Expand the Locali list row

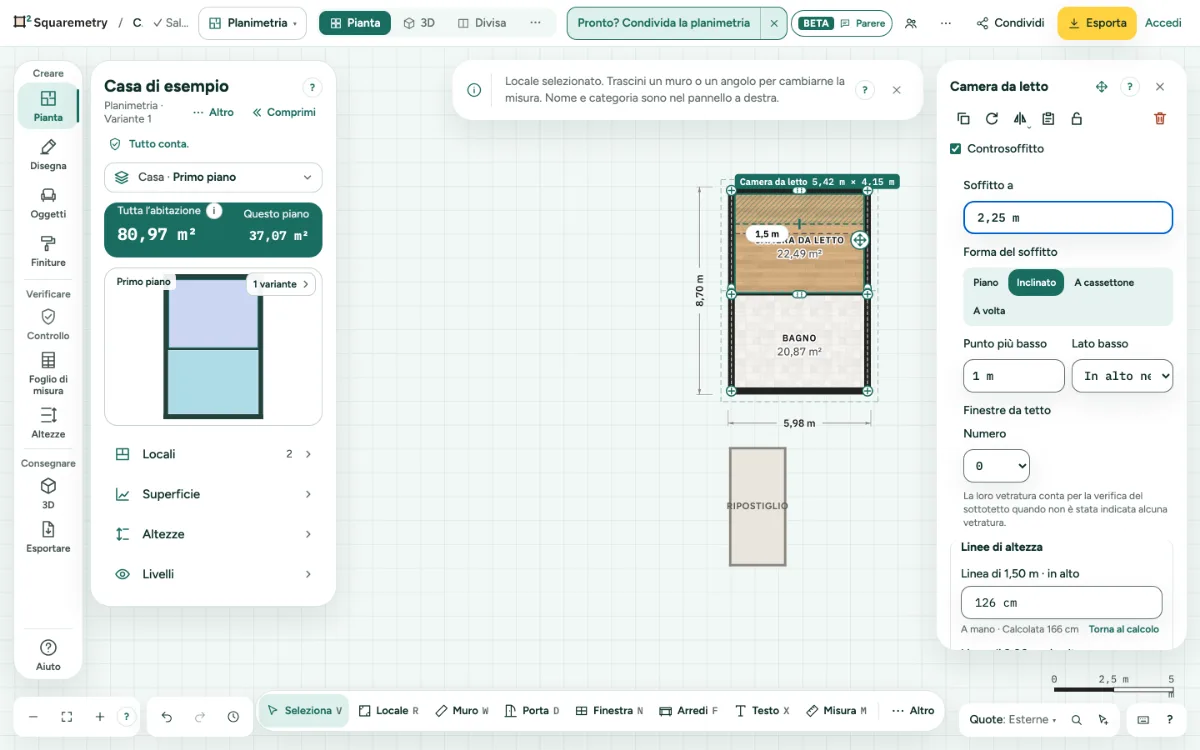(213, 454)
